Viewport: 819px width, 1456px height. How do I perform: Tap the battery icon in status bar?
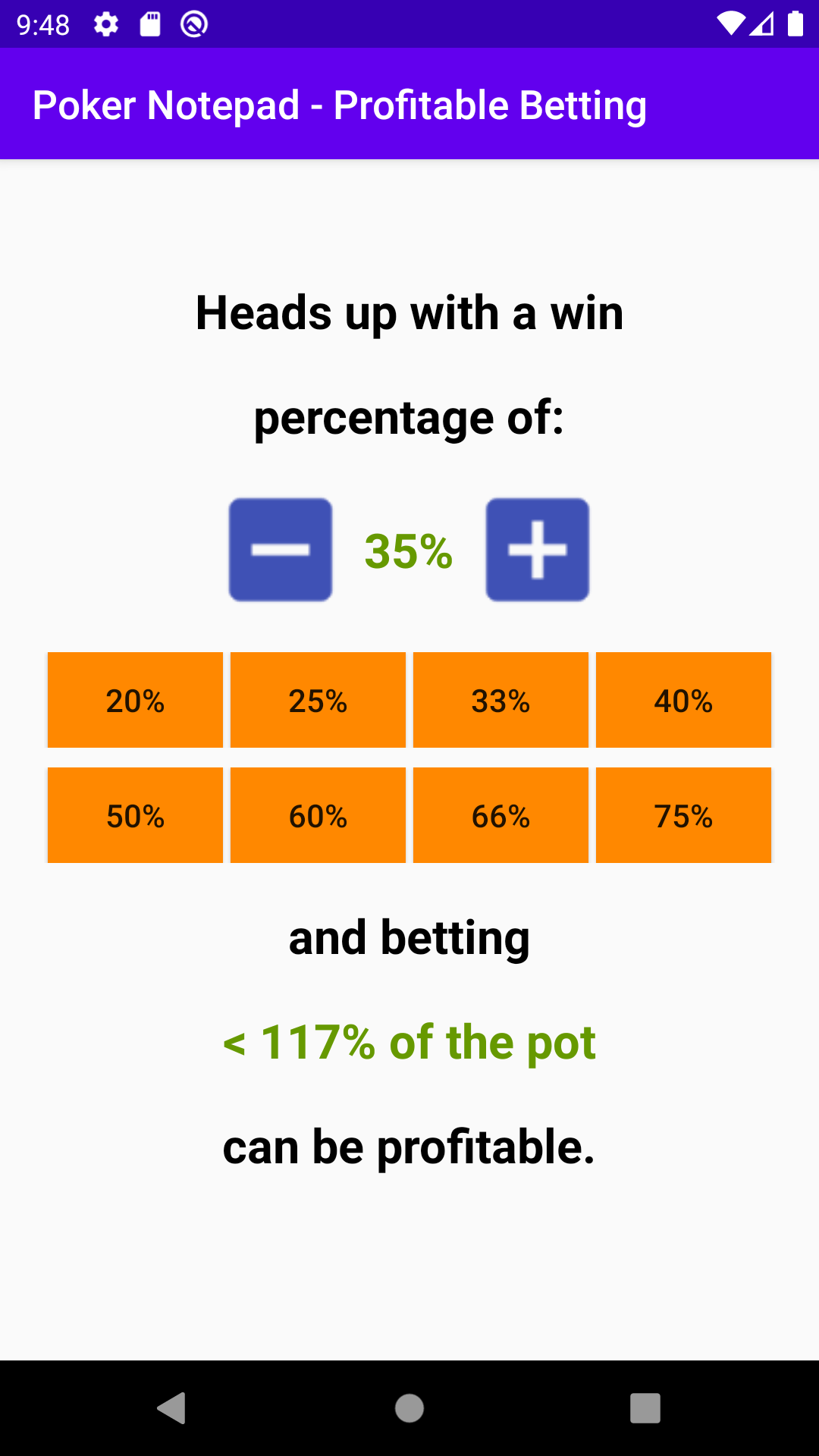click(x=795, y=24)
